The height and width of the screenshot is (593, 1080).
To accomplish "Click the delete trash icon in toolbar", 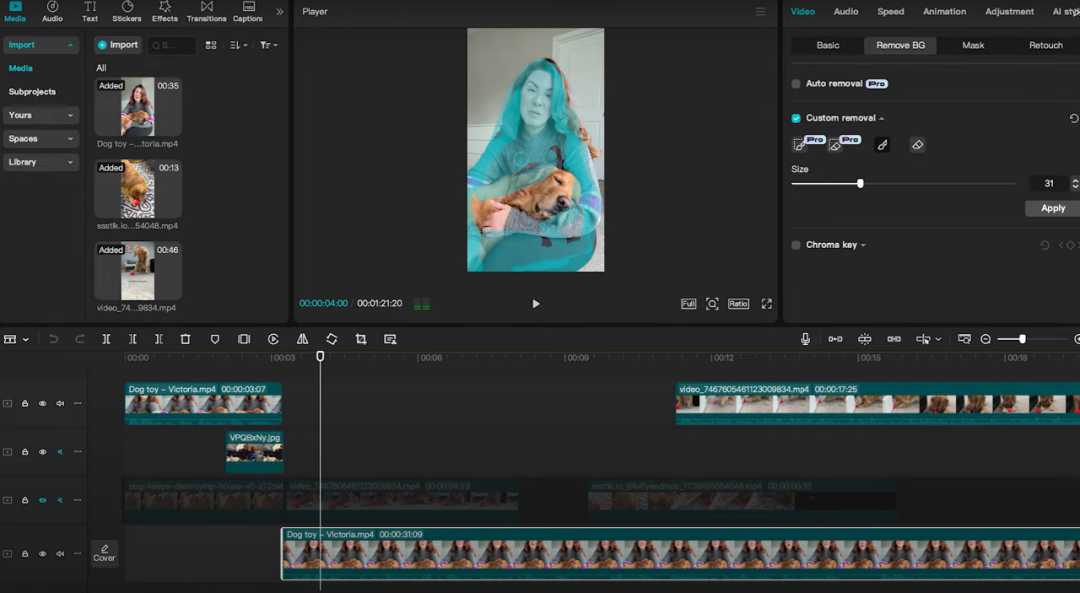I will tap(185, 339).
